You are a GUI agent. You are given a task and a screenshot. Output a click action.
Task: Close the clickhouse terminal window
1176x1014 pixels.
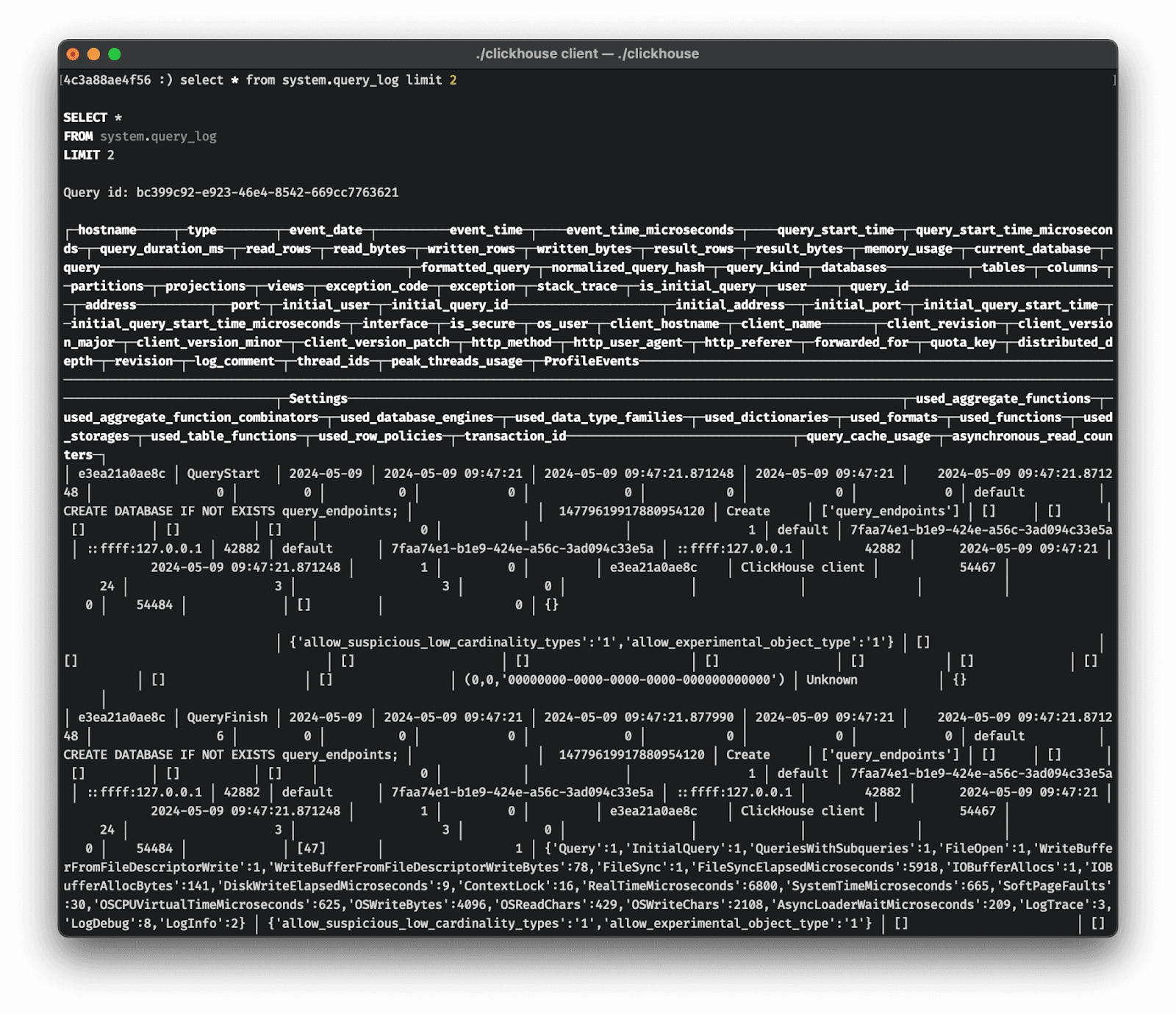73,54
